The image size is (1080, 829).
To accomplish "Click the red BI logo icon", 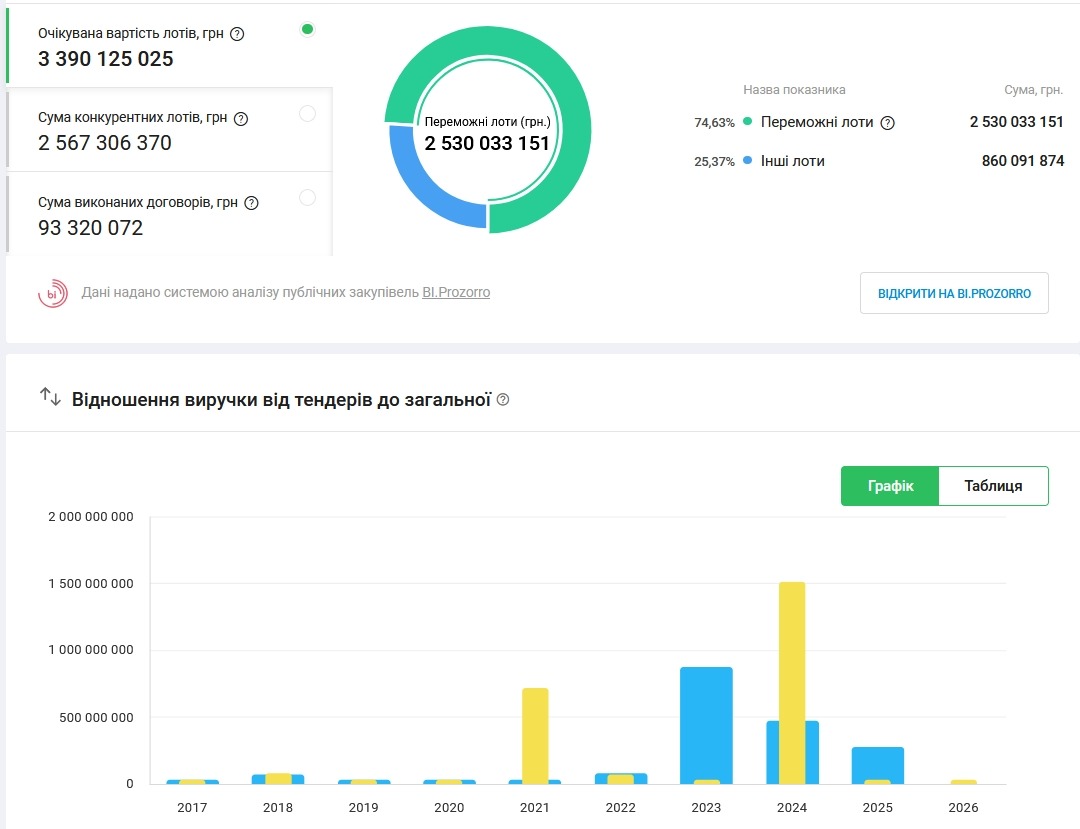I will pyautogui.click(x=52, y=293).
